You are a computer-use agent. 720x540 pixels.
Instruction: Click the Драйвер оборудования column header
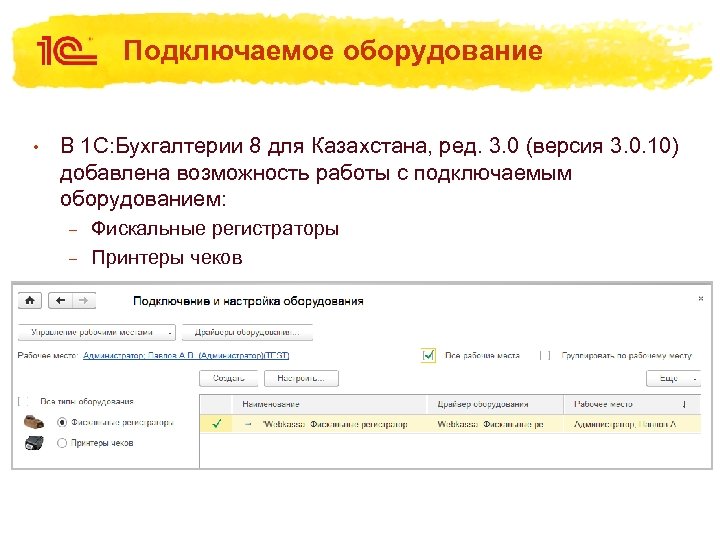click(x=495, y=404)
